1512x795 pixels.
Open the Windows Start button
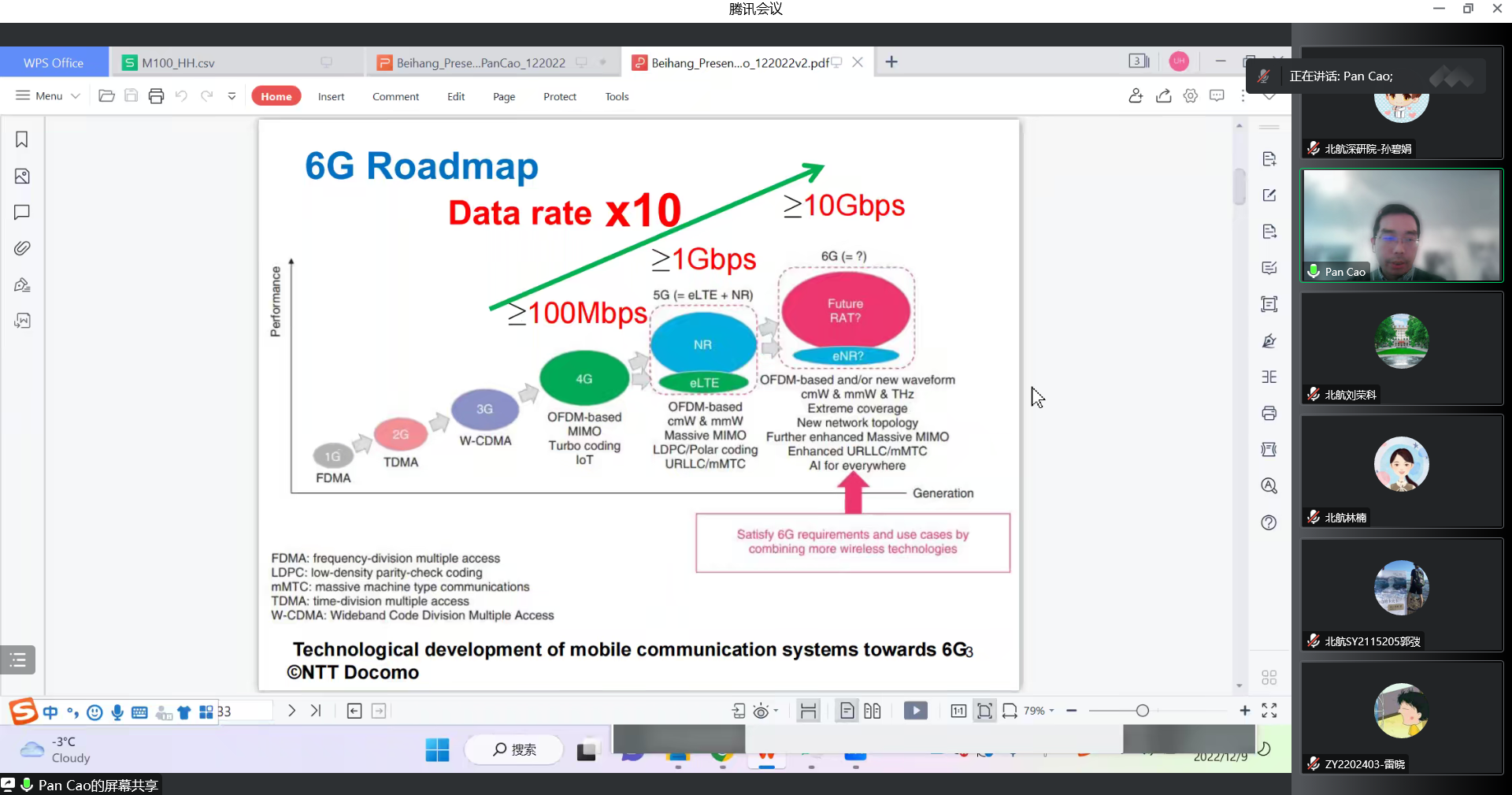tap(437, 749)
